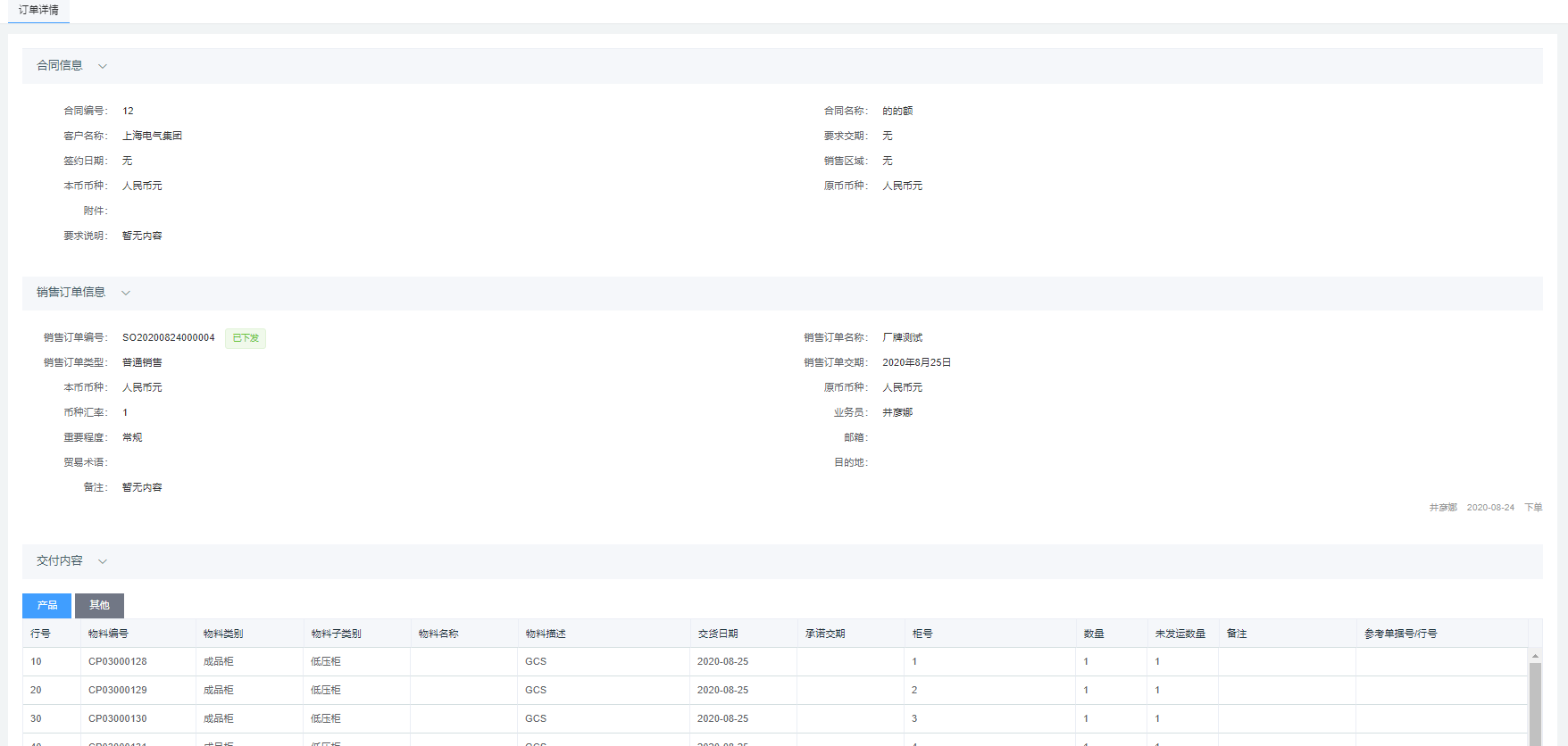Open the 其他 tab
Image resolution: width=1568 pixels, height=746 pixels.
click(99, 606)
